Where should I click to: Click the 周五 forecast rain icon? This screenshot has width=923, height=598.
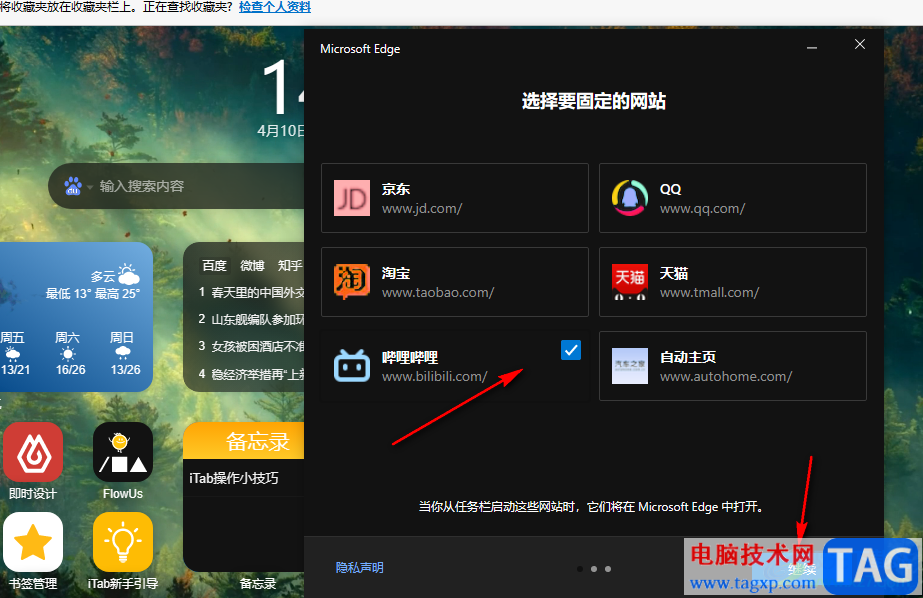pos(12,353)
